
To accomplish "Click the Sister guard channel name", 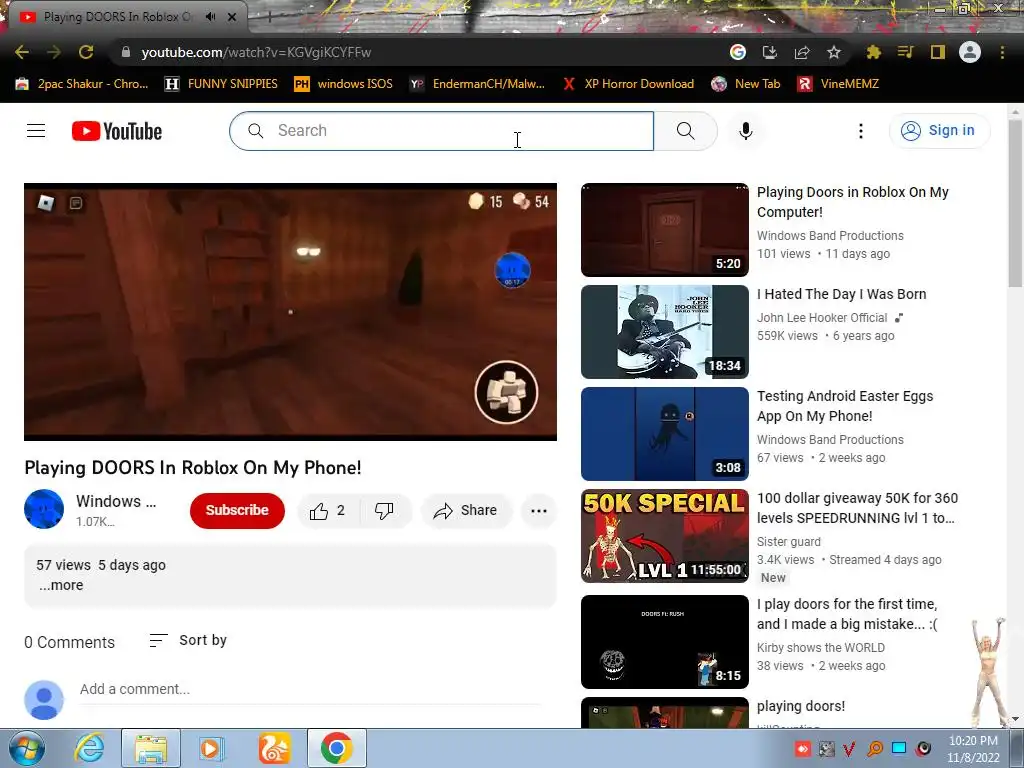I will click(789, 541).
